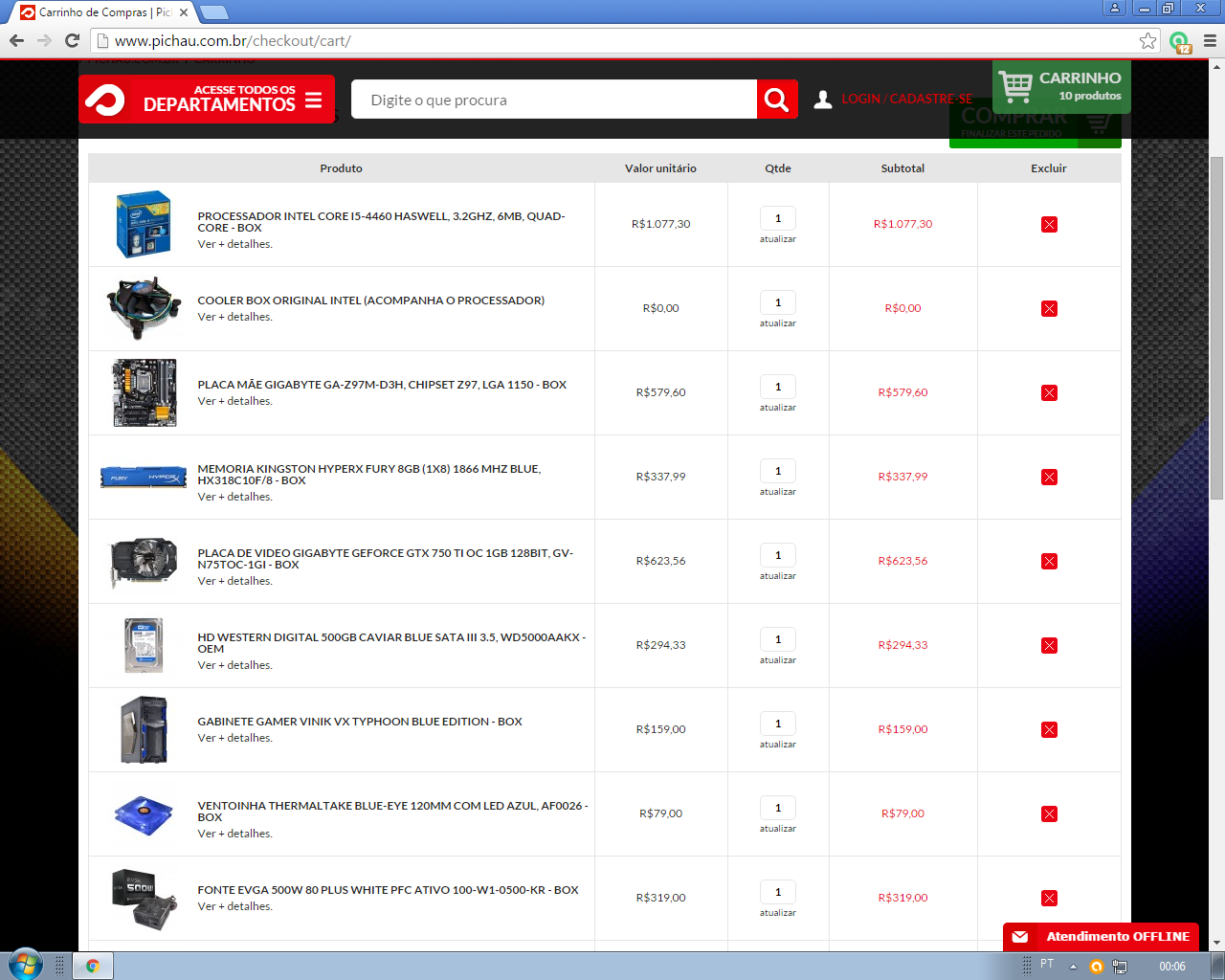Open the Thermaltake blue fan thumbnail
The image size is (1225, 980).
(x=144, y=814)
